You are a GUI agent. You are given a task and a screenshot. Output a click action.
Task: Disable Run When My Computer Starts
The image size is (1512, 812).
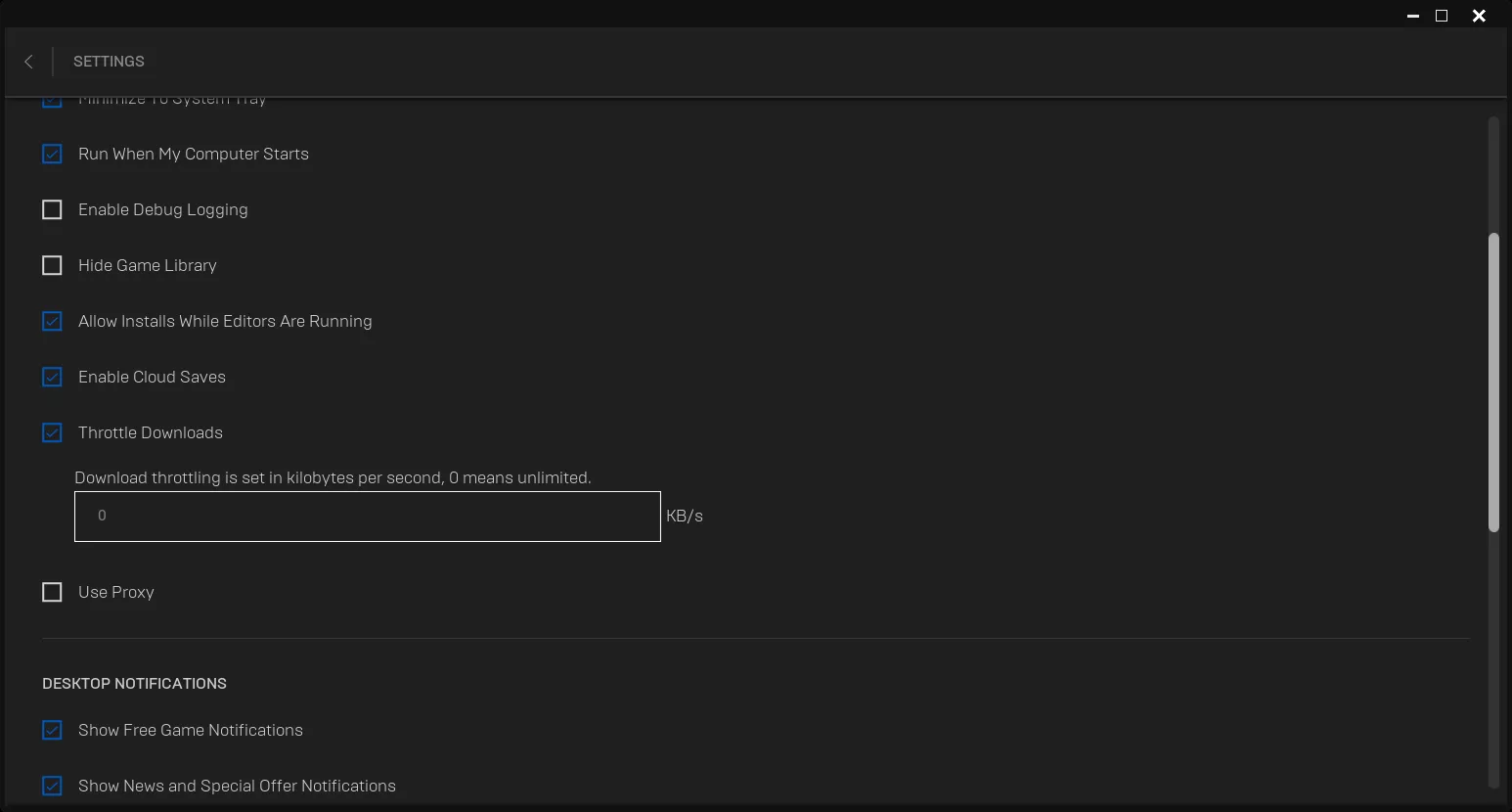(52, 154)
